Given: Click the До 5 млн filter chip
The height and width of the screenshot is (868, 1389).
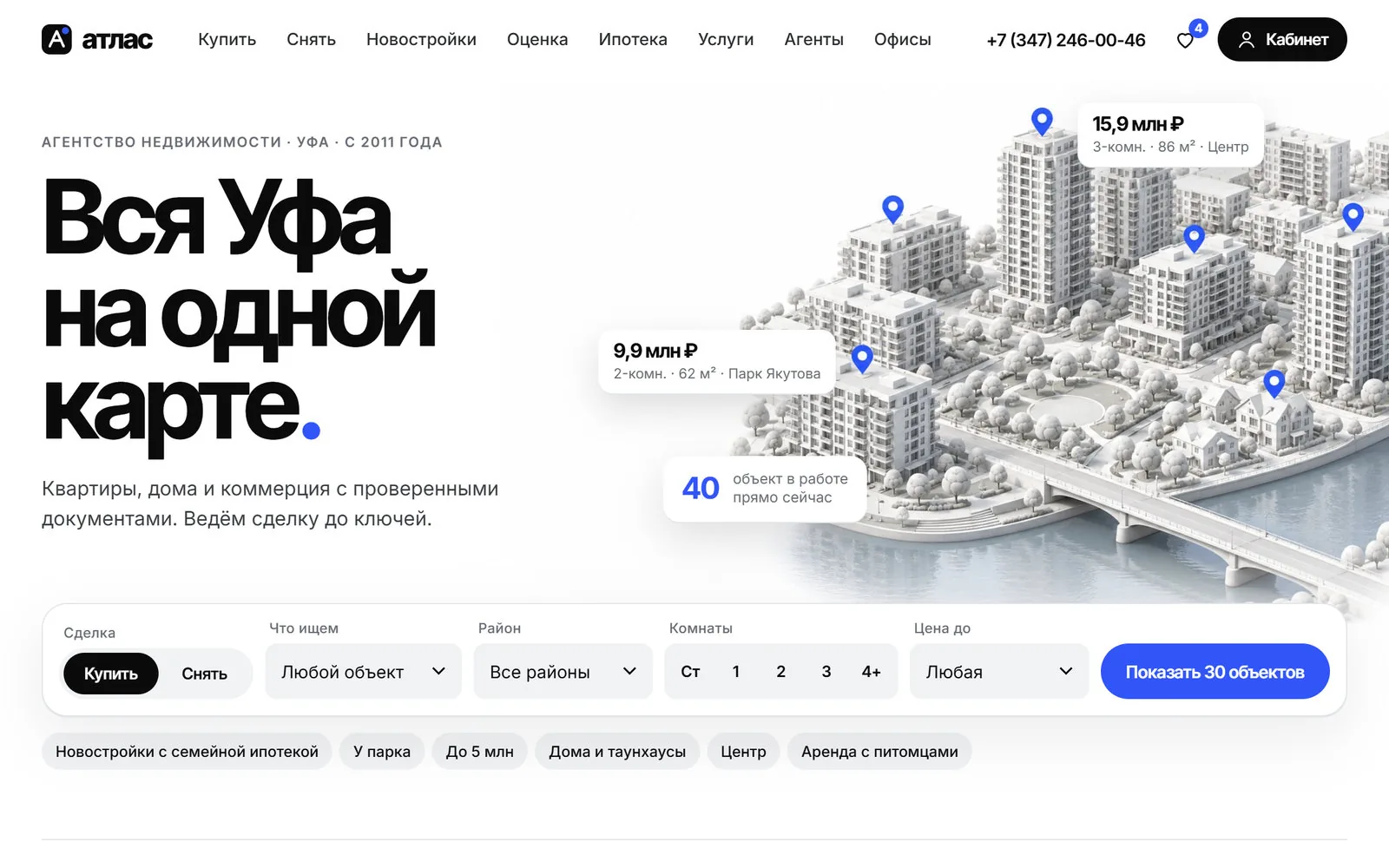Looking at the screenshot, I should tap(479, 752).
